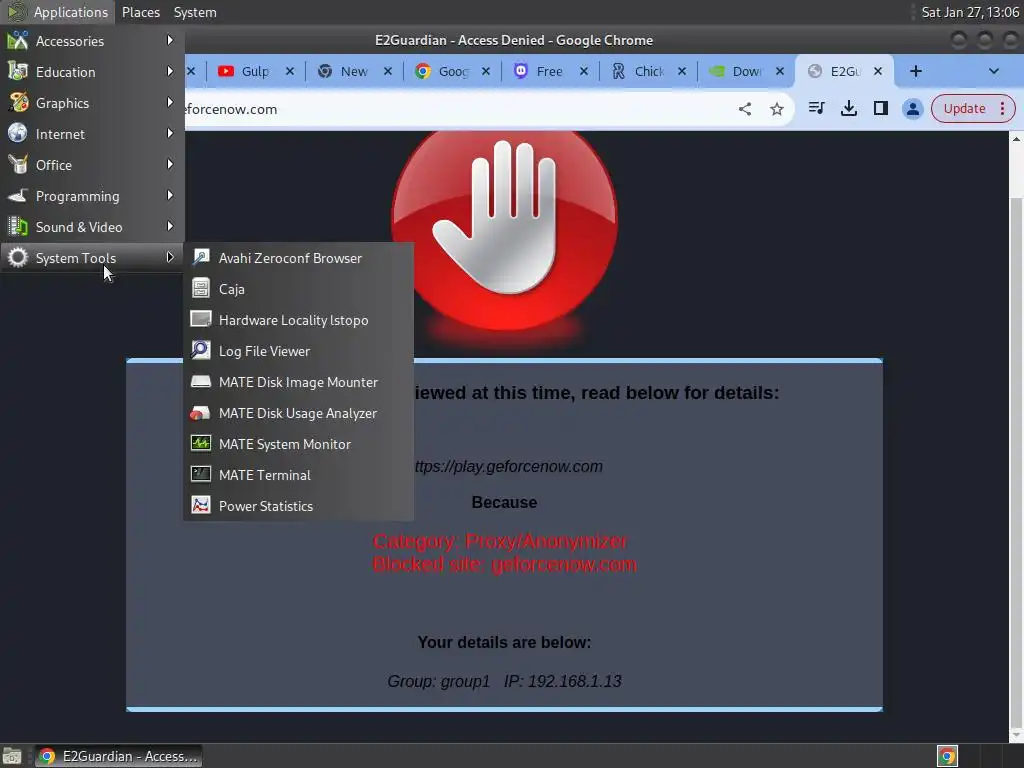This screenshot has height=768, width=1024.
Task: Click Hardware Locality lstopo icon
Action: [x=200, y=319]
